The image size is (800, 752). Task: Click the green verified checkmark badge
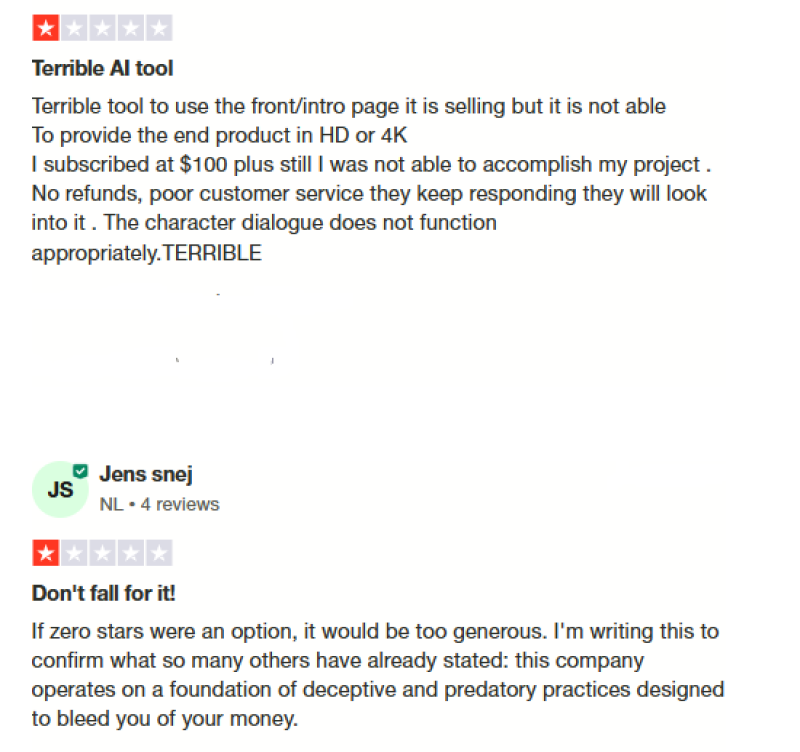(80, 471)
